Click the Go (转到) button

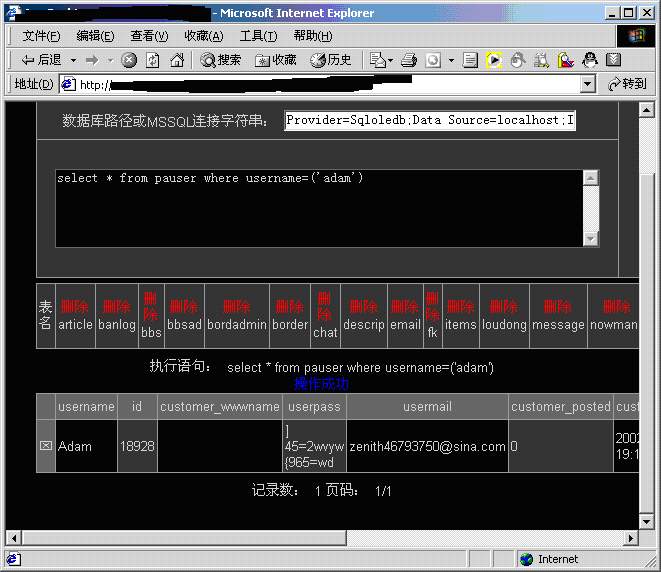tap(625, 85)
